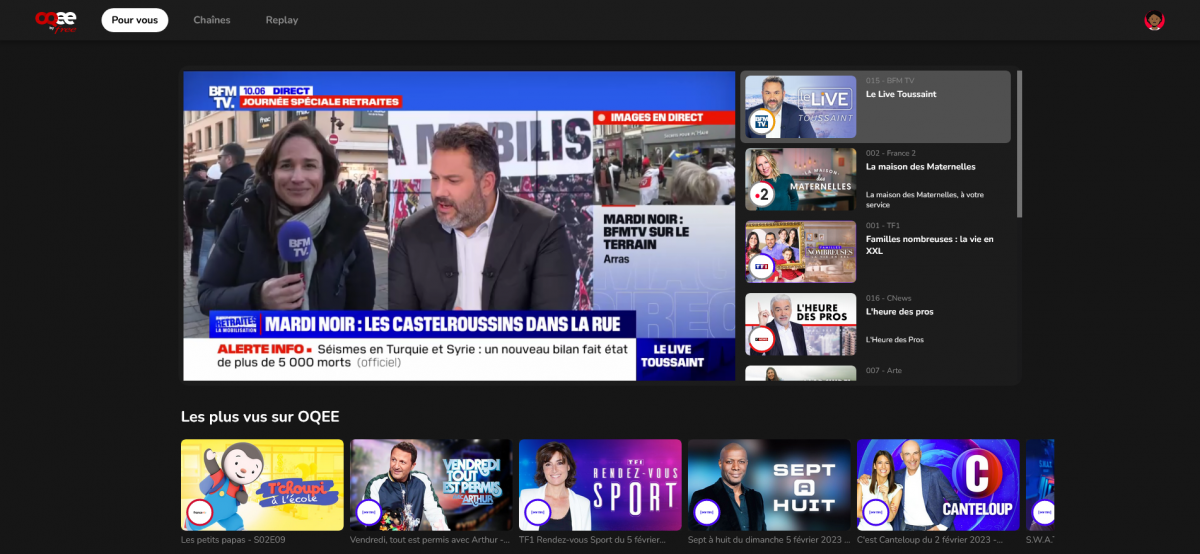The height and width of the screenshot is (554, 1200).
Task: Click the TF1 channel logo badge
Action: click(762, 267)
